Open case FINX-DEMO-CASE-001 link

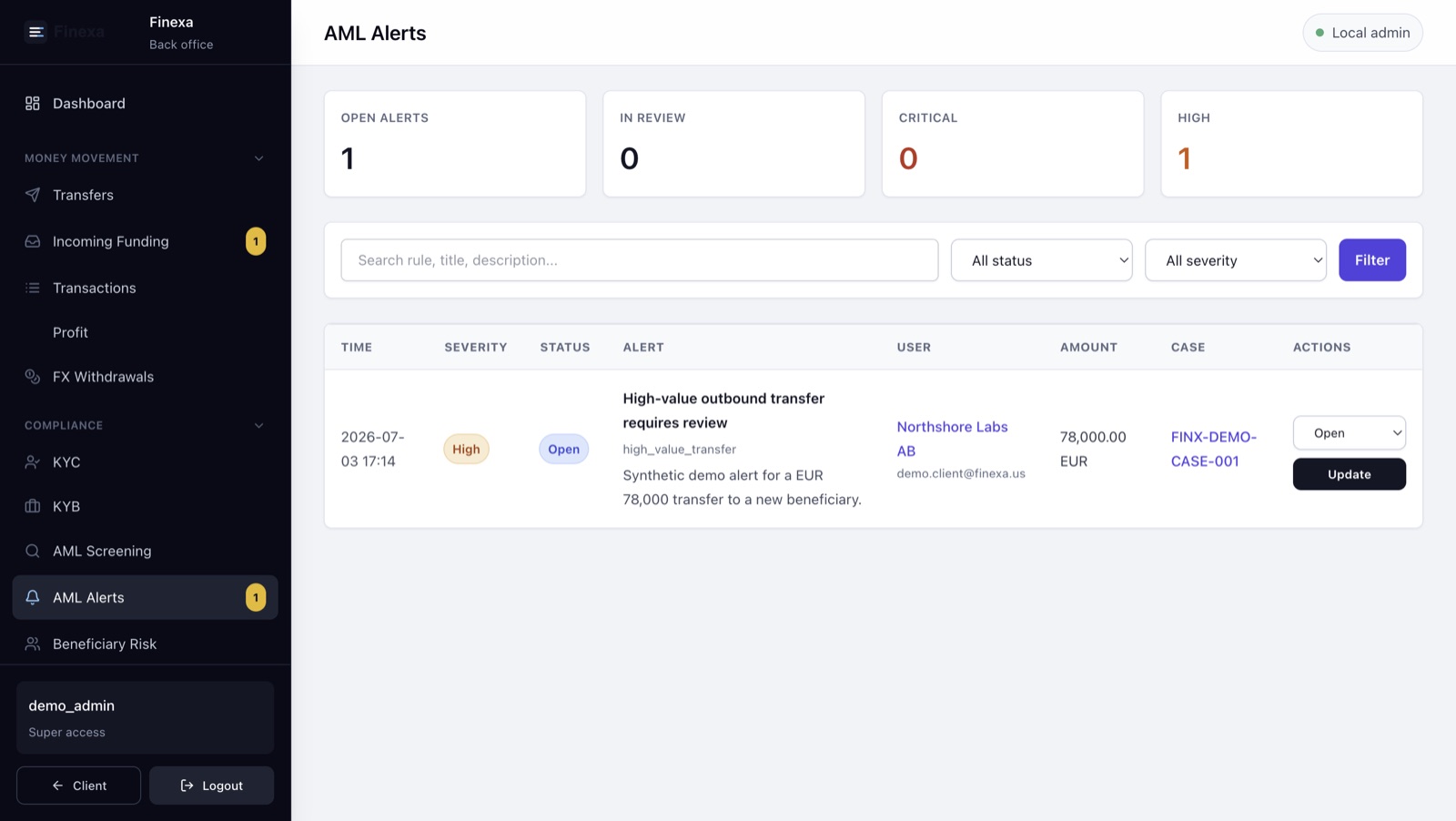point(1214,449)
